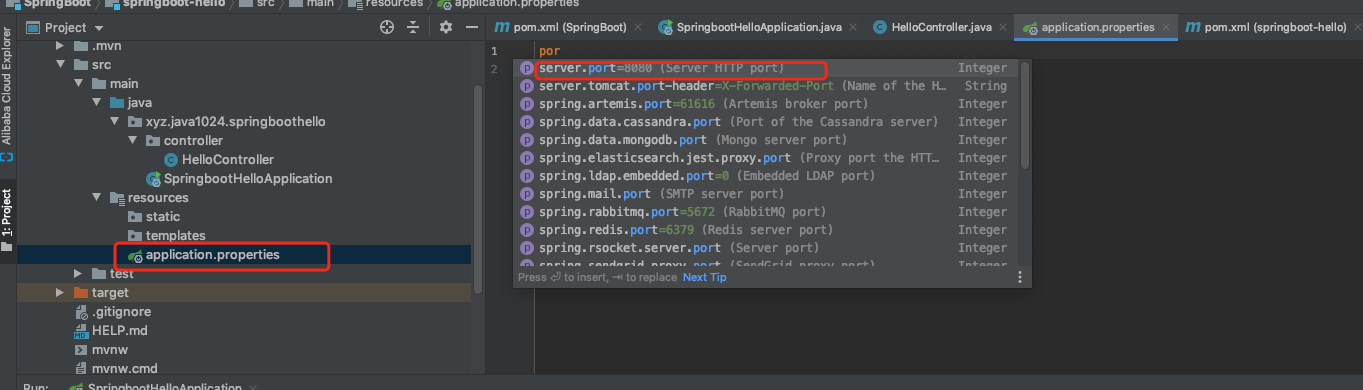1363x390 pixels.
Task: Choose spring.data.mongodb.port suggestion
Action: [766, 140]
